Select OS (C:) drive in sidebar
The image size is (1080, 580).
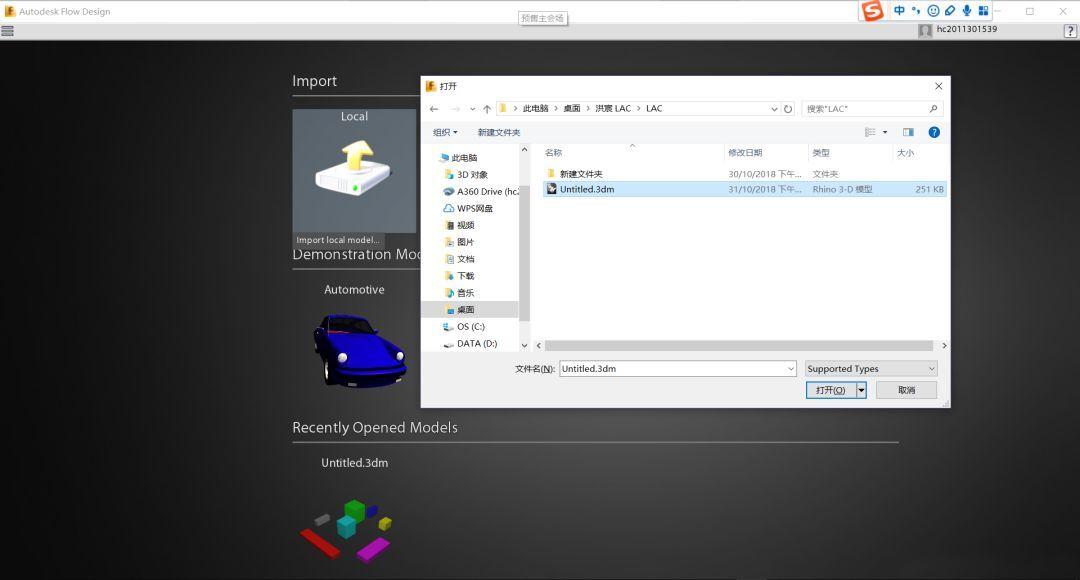470,327
